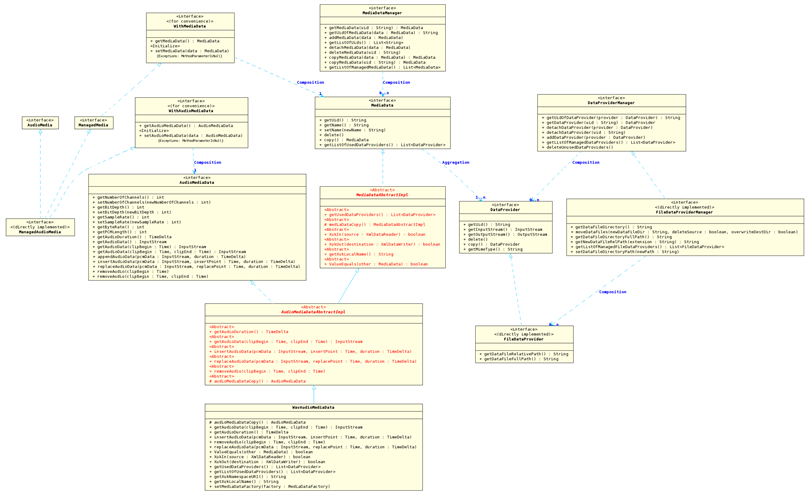Screen dimensions: 809x494
Task: Select the WavAudioMediaData class title
Action: click(x=313, y=407)
